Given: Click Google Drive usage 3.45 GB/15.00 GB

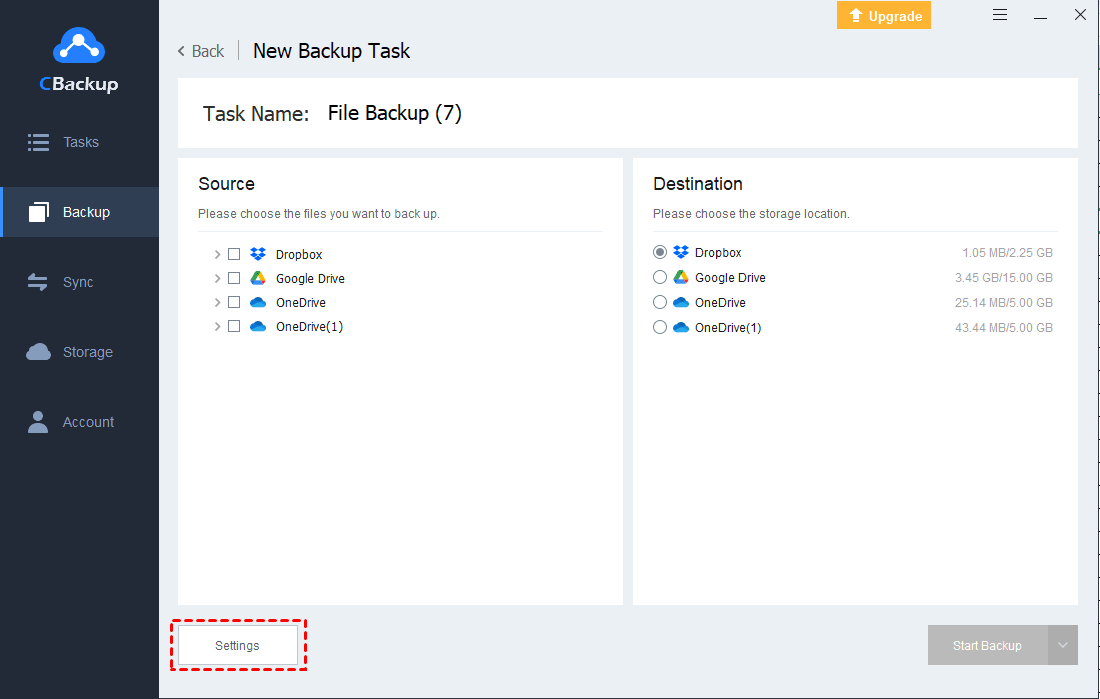Looking at the screenshot, I should coord(1004,278).
